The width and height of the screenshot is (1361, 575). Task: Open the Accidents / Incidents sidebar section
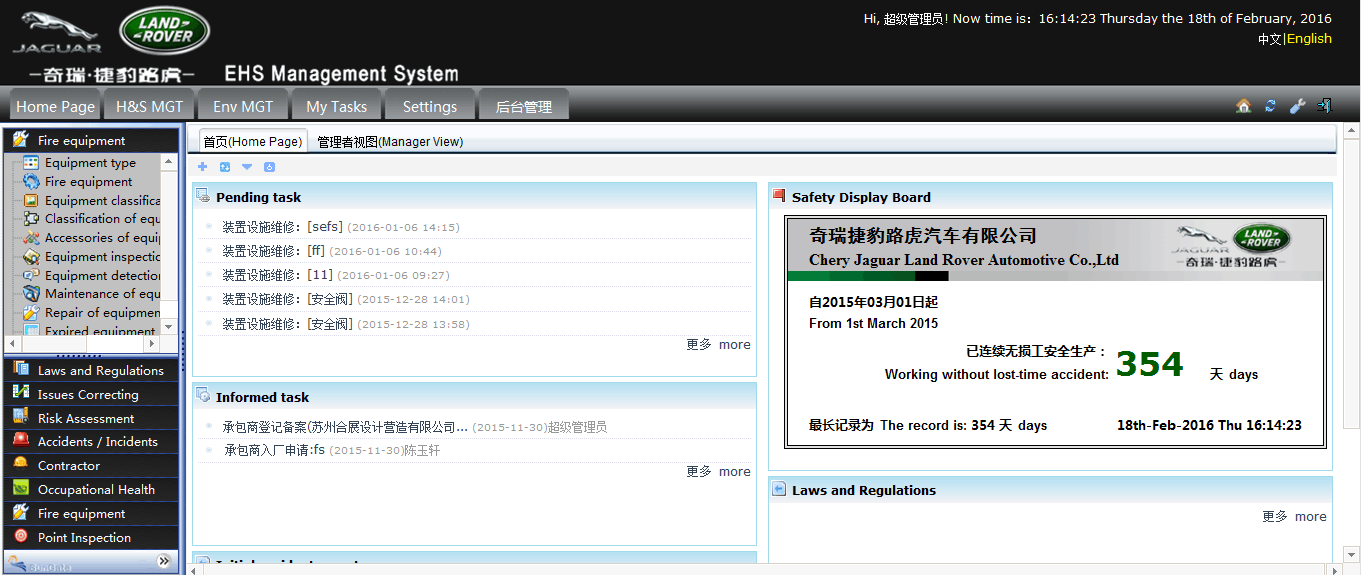coord(97,441)
